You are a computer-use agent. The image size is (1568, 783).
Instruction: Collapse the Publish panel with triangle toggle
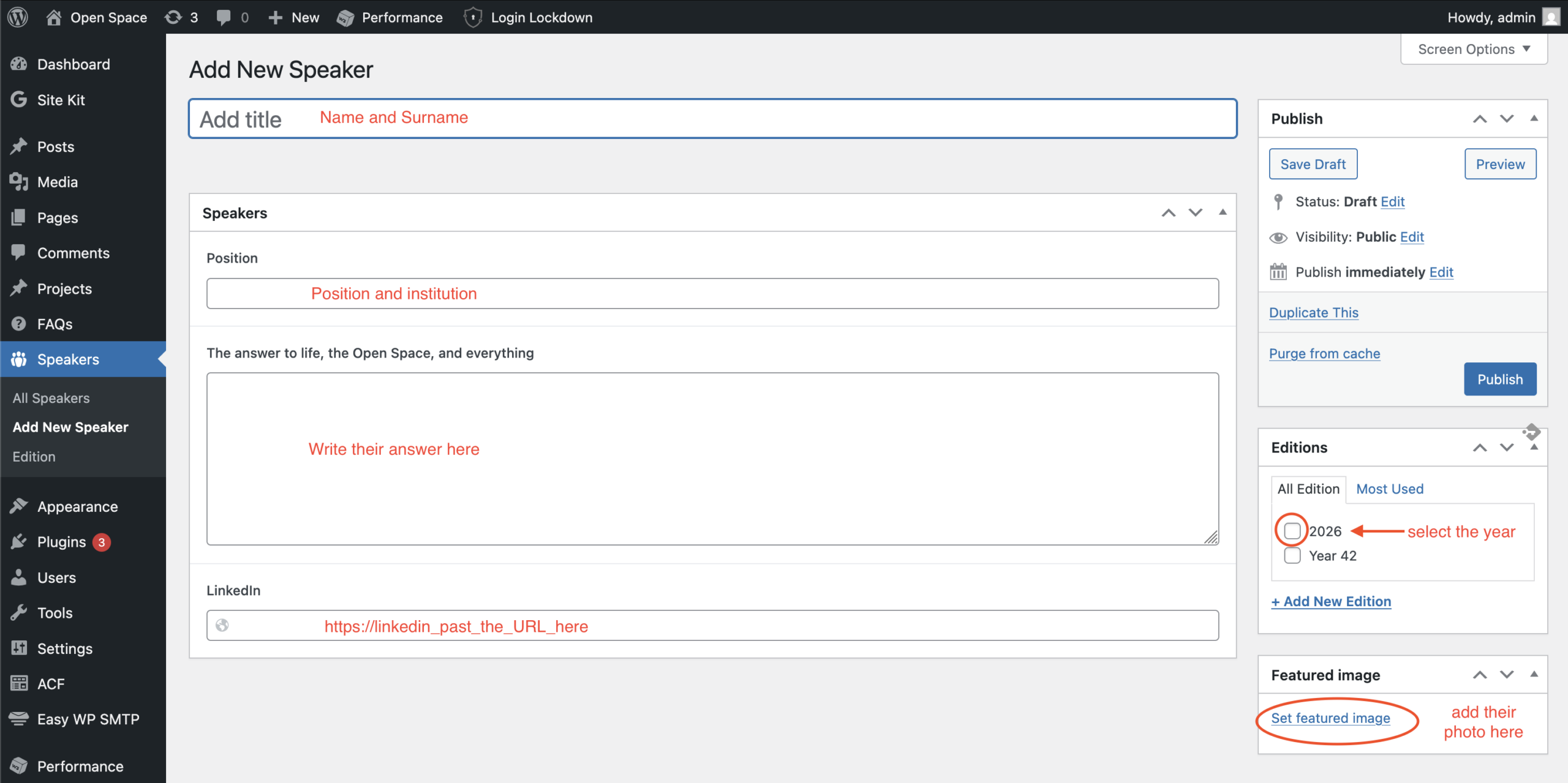pyautogui.click(x=1534, y=118)
